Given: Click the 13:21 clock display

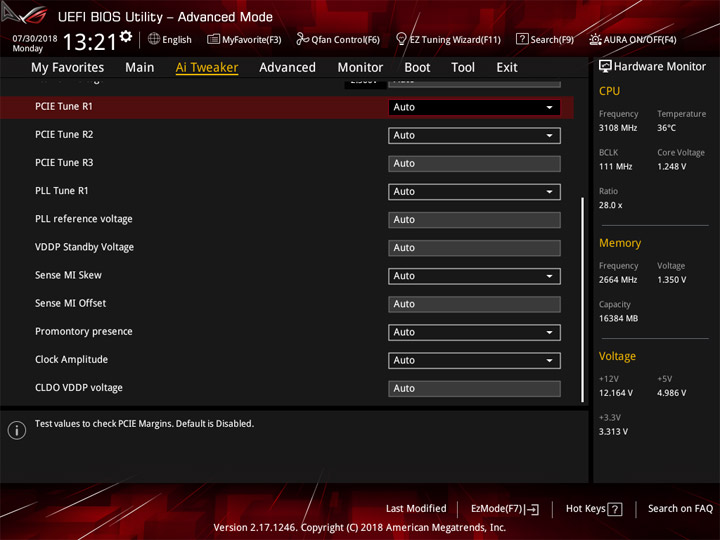Looking at the screenshot, I should click(90, 42).
